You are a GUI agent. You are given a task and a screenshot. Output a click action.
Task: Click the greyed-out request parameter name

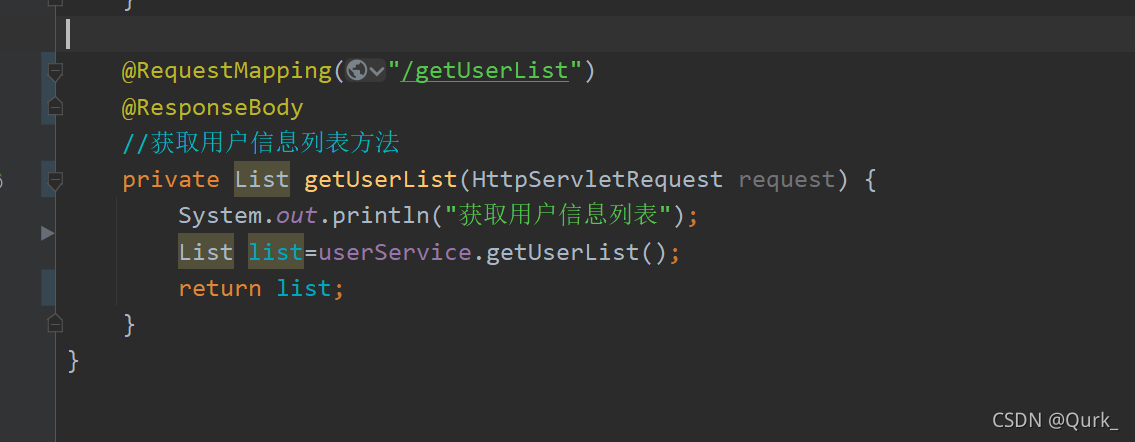pos(786,180)
